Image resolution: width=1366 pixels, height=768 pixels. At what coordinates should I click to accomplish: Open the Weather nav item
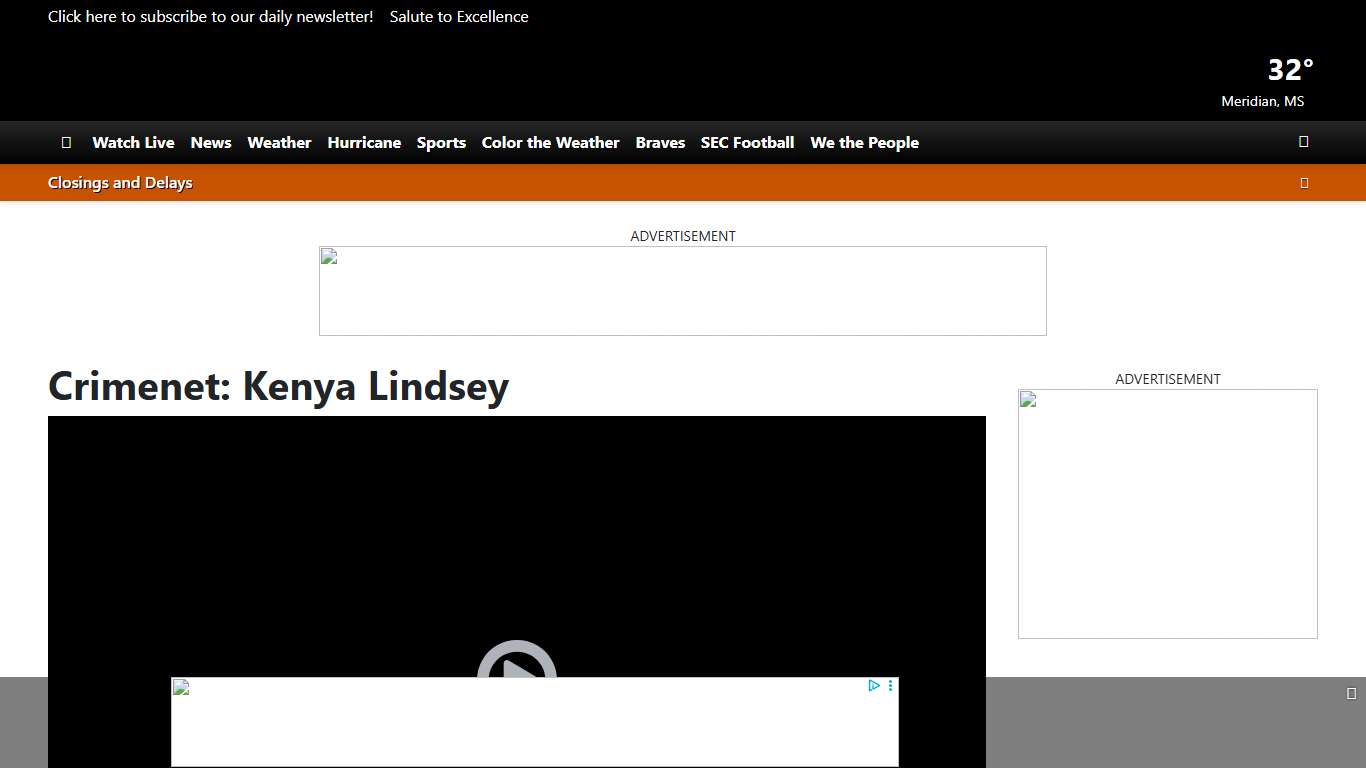pyautogui.click(x=279, y=143)
